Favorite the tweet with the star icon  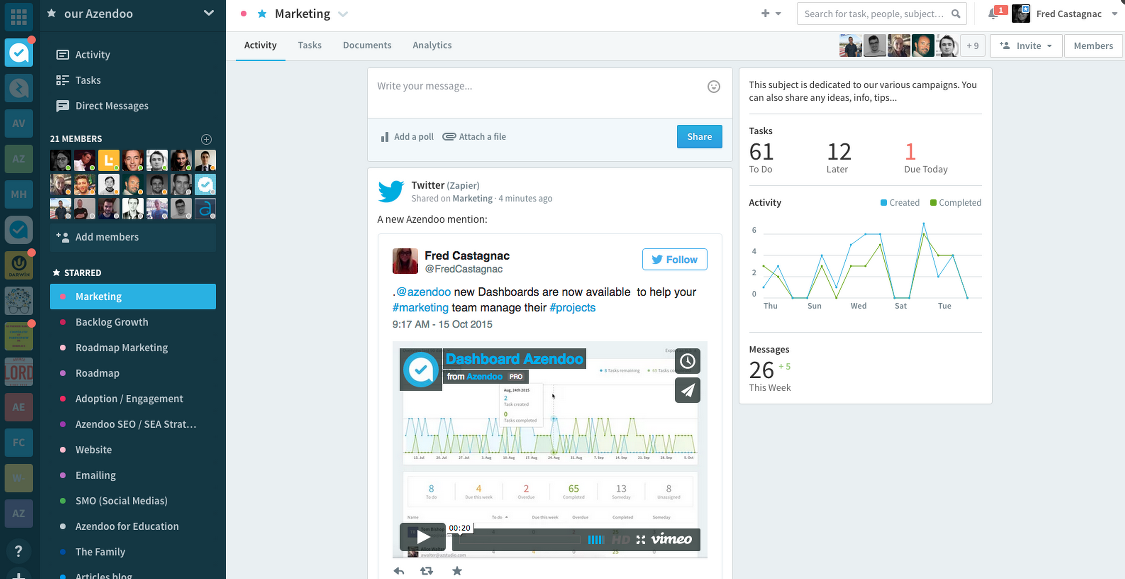[x=457, y=571]
